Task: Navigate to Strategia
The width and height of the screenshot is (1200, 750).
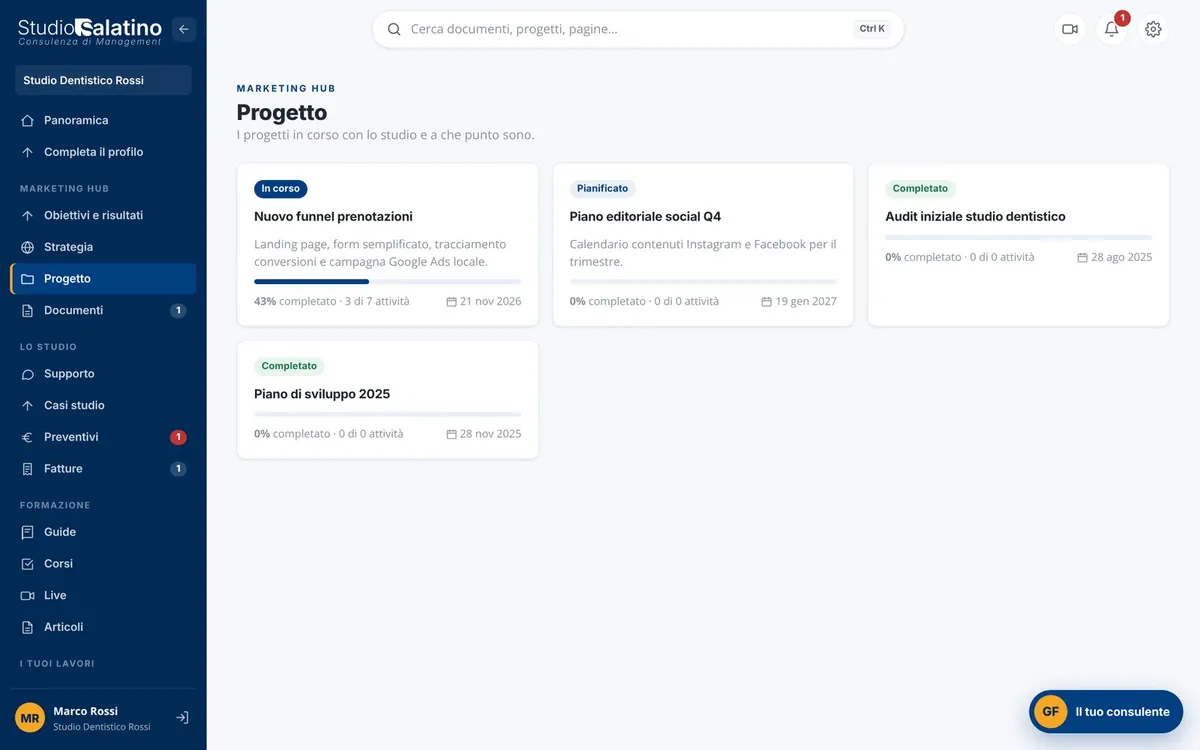Action: pos(103,247)
